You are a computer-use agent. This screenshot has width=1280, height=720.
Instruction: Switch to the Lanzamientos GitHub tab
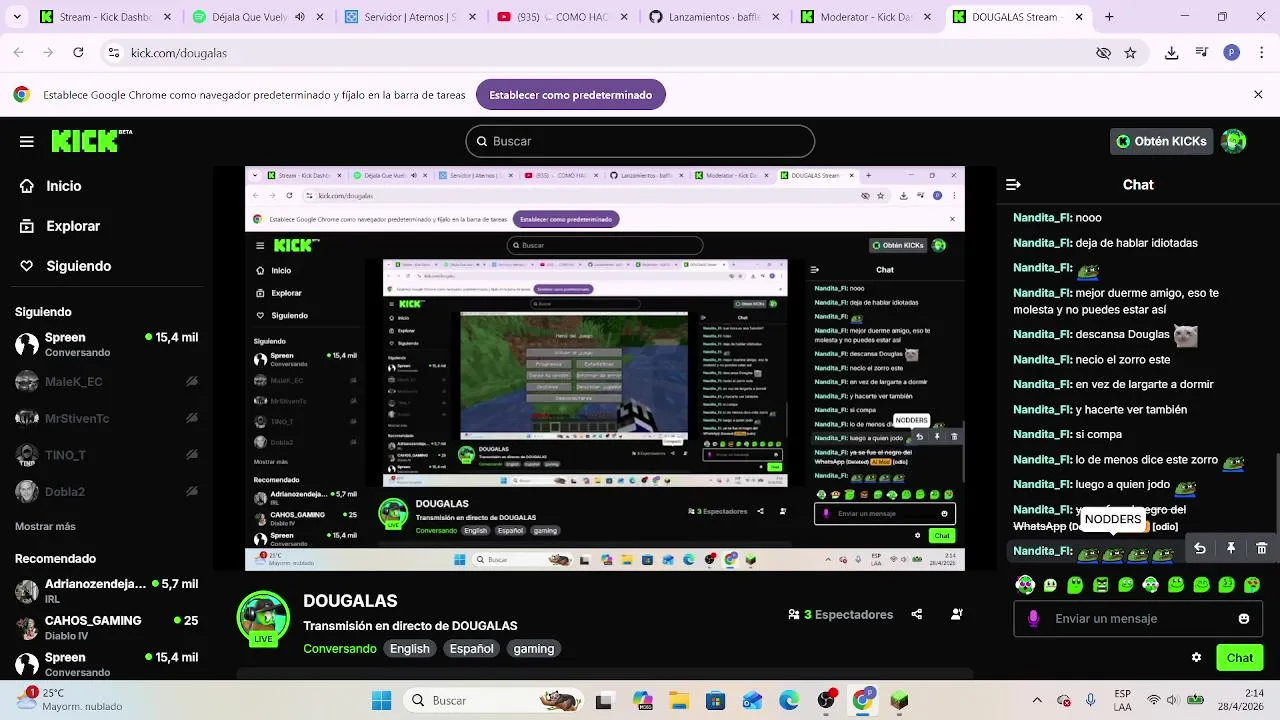(714, 17)
